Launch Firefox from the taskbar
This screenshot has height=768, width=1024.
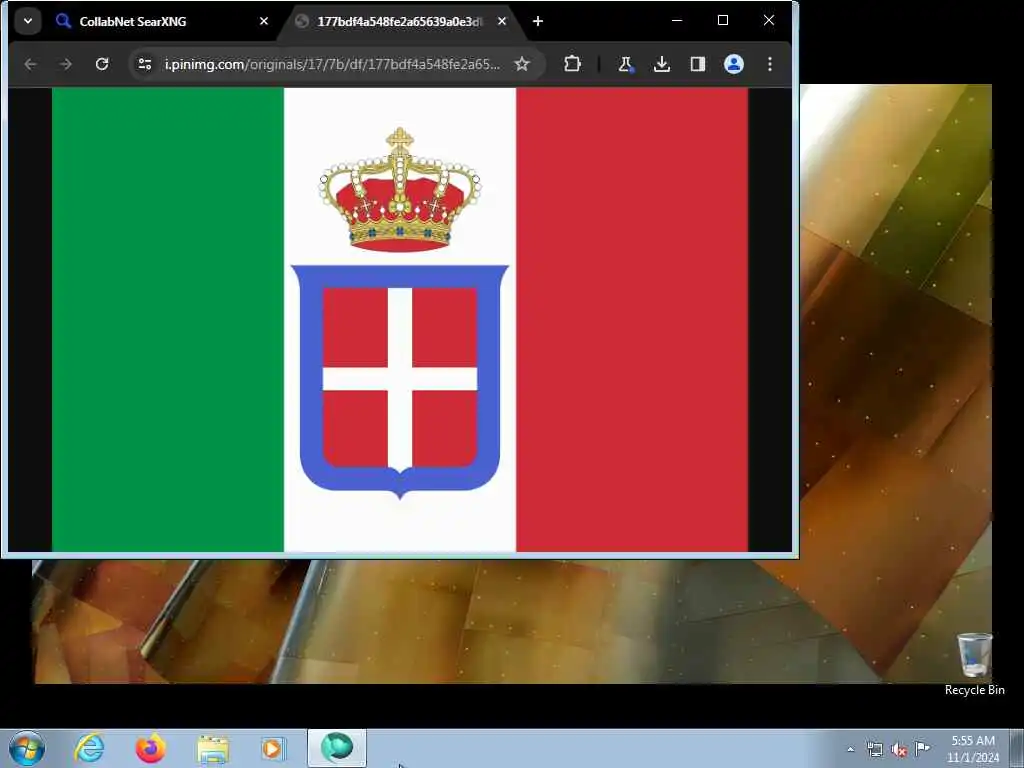(150, 748)
